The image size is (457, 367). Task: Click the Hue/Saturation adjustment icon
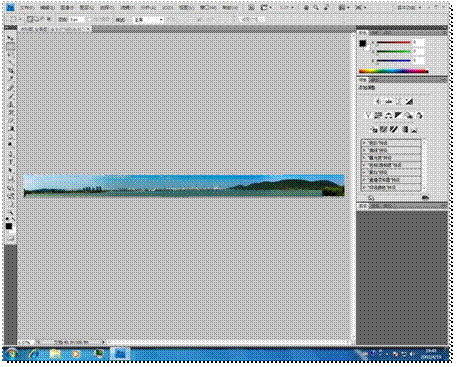[378, 115]
